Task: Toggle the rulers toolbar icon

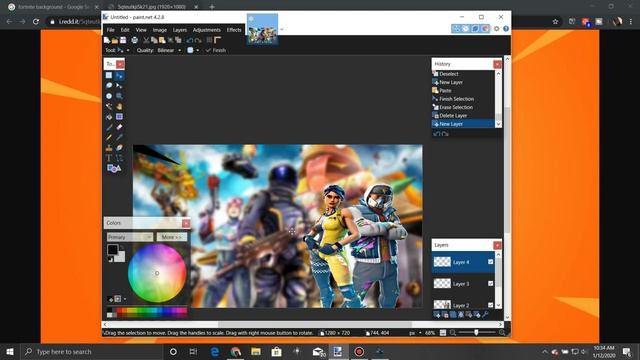Action: 218,40
